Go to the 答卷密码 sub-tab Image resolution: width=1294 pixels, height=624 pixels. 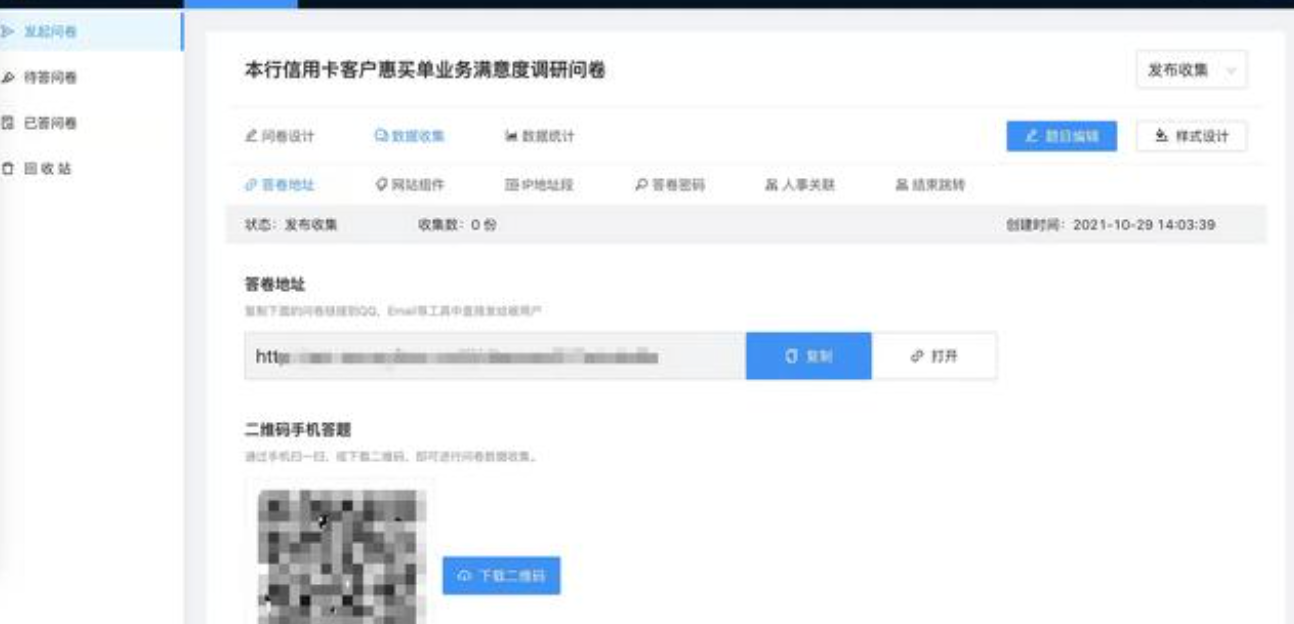click(x=670, y=185)
